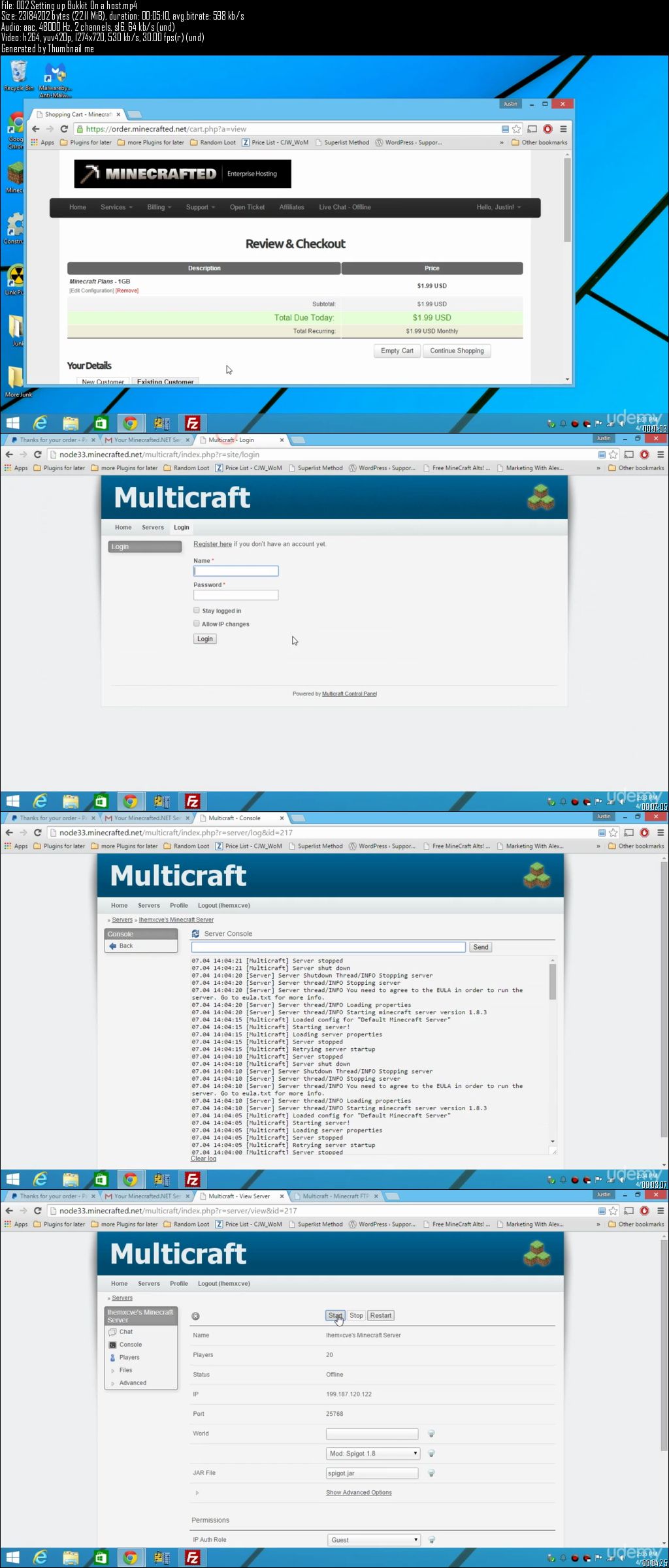
Task: Click the Clear log link
Action: tap(203, 1159)
